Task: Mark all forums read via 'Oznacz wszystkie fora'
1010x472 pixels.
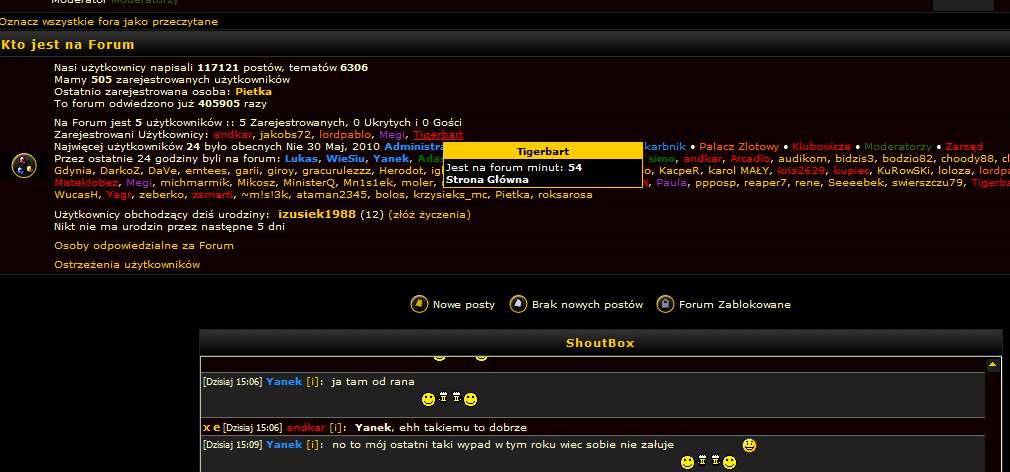Action: (x=108, y=22)
